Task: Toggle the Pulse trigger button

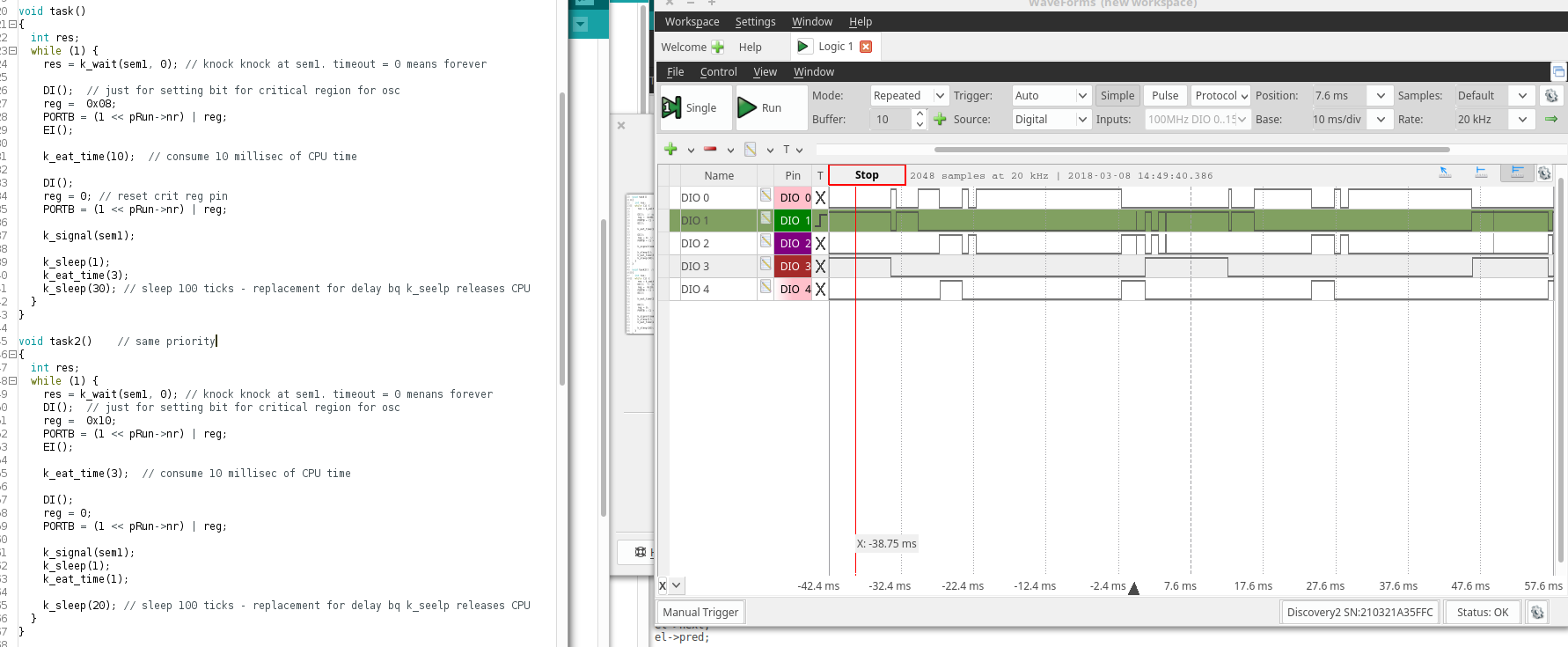Action: 1164,95
